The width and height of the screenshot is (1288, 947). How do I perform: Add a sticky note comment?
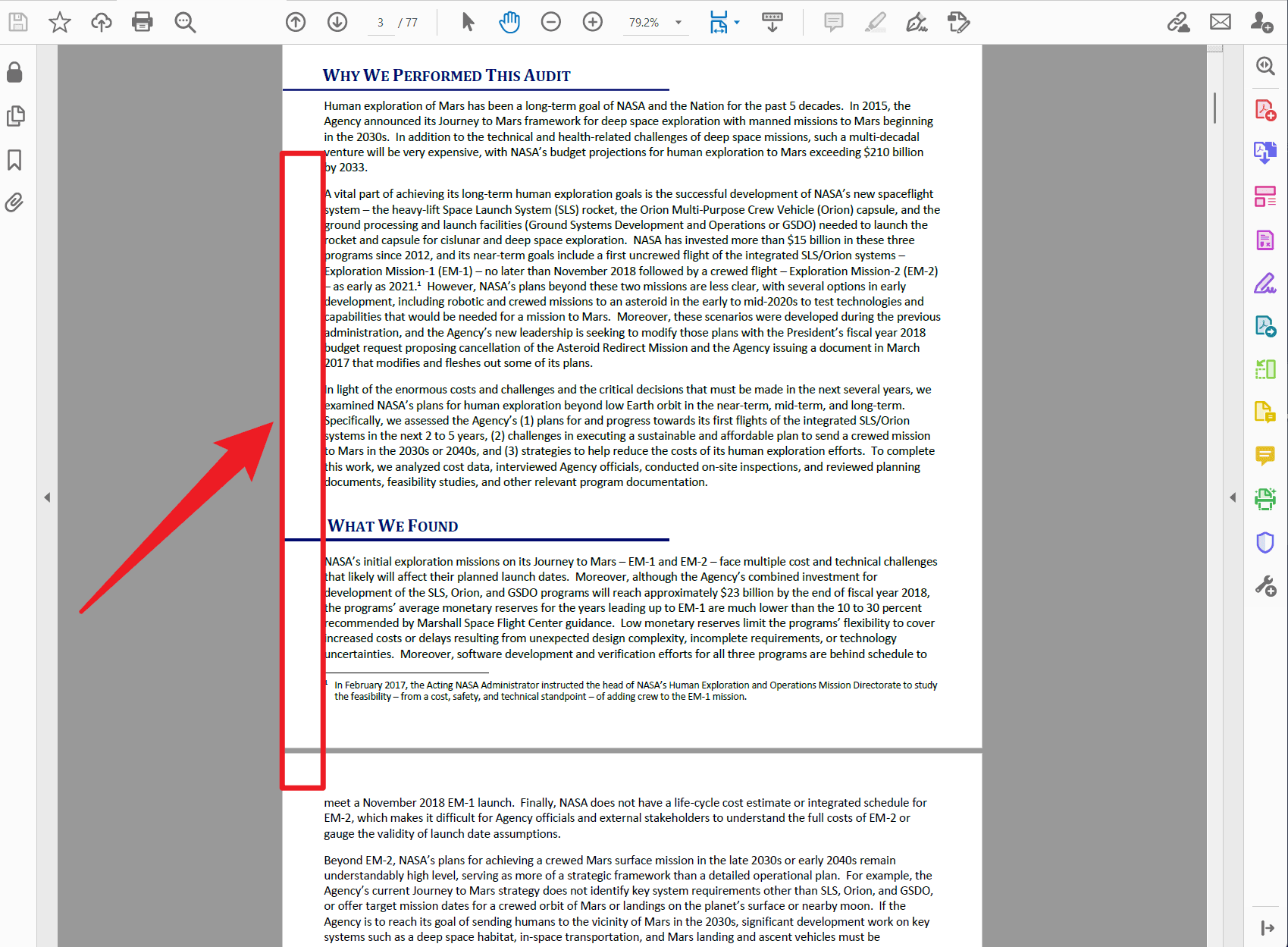834,22
